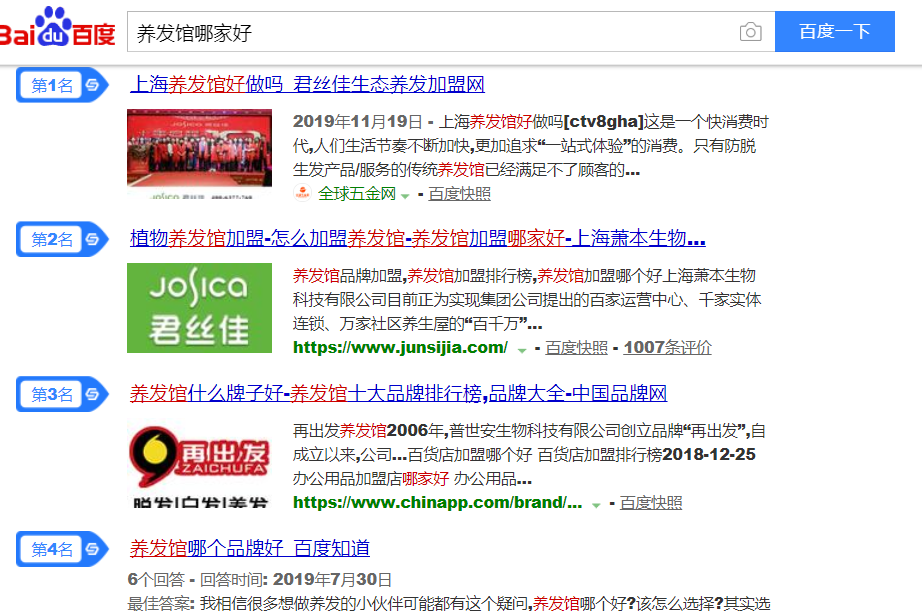Viewport: 922px width, 611px height.
Task: Expand the dropdown arrow beside 全球五金网
Action: [405, 196]
